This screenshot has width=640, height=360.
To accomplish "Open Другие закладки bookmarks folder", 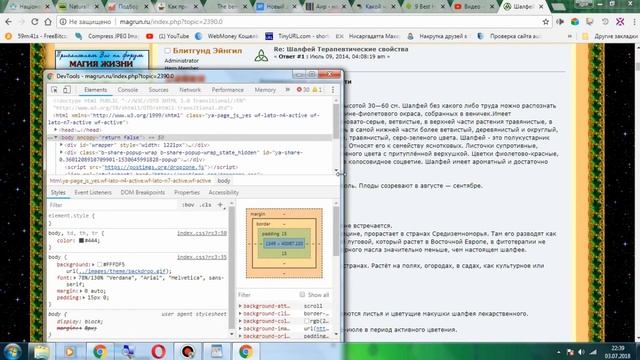I will pos(611,36).
